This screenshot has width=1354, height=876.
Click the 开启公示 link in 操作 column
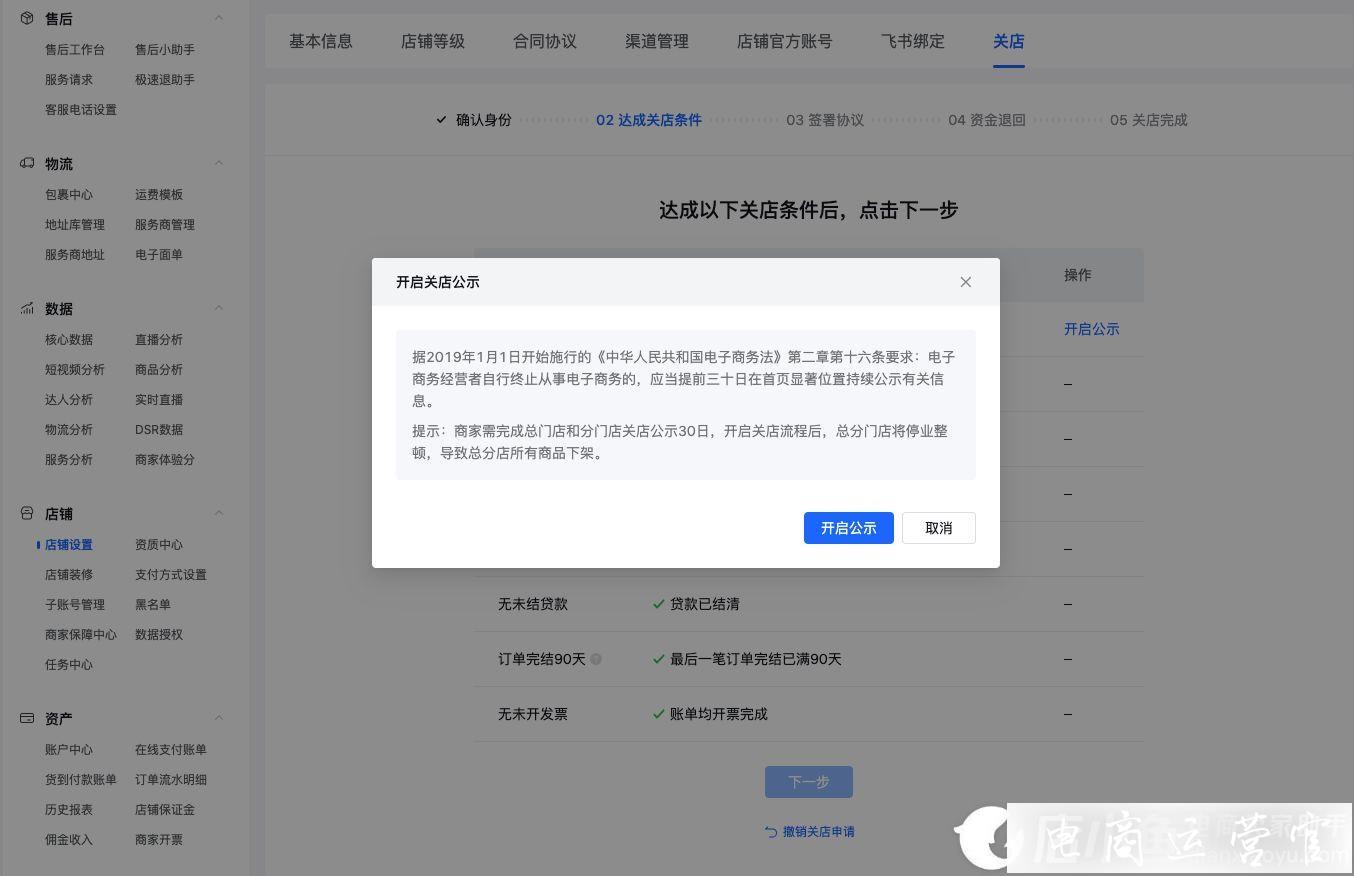[x=1092, y=329]
